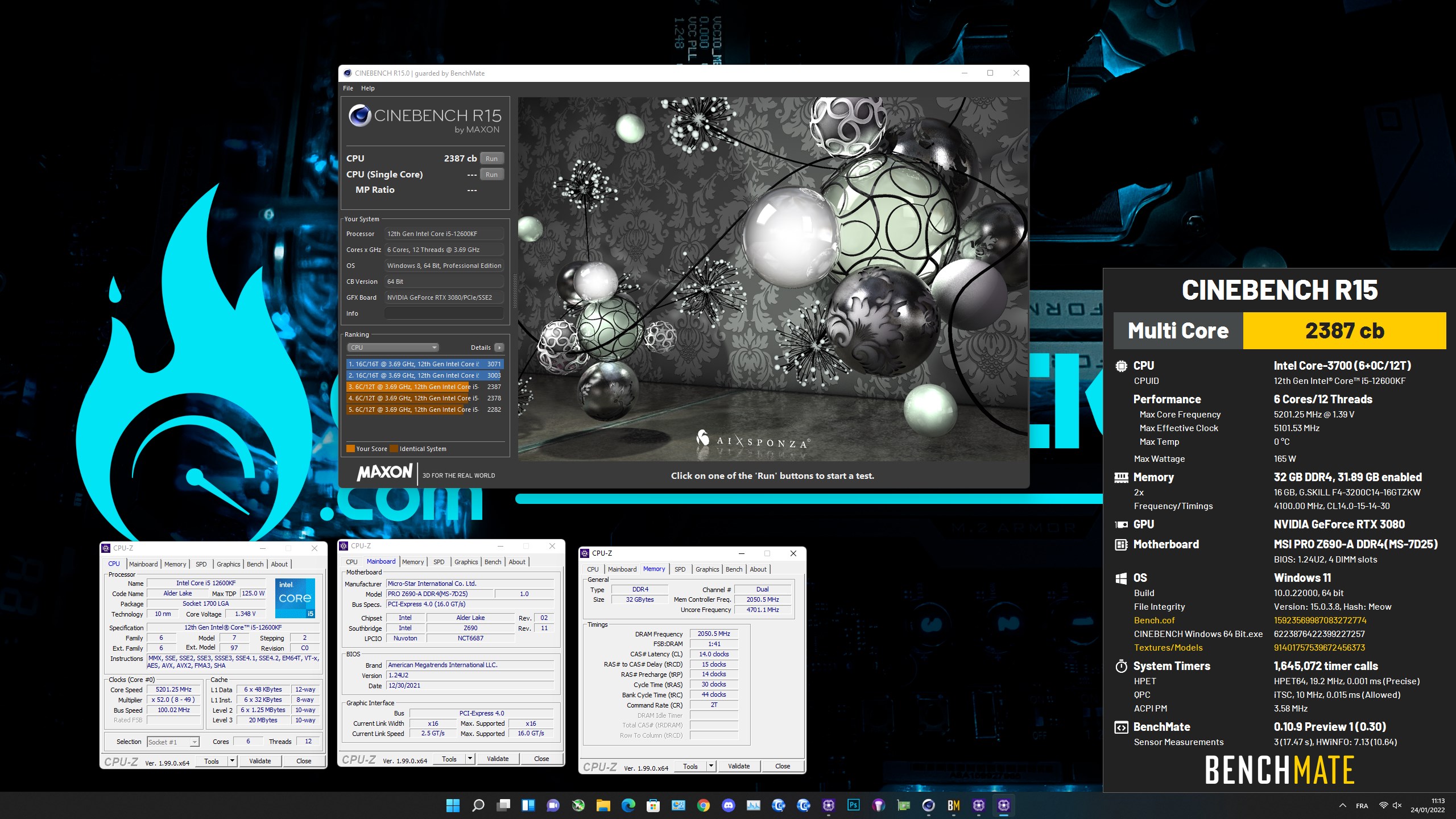Run the CPU multi-core test
This screenshot has width=1456, height=819.
(492, 159)
